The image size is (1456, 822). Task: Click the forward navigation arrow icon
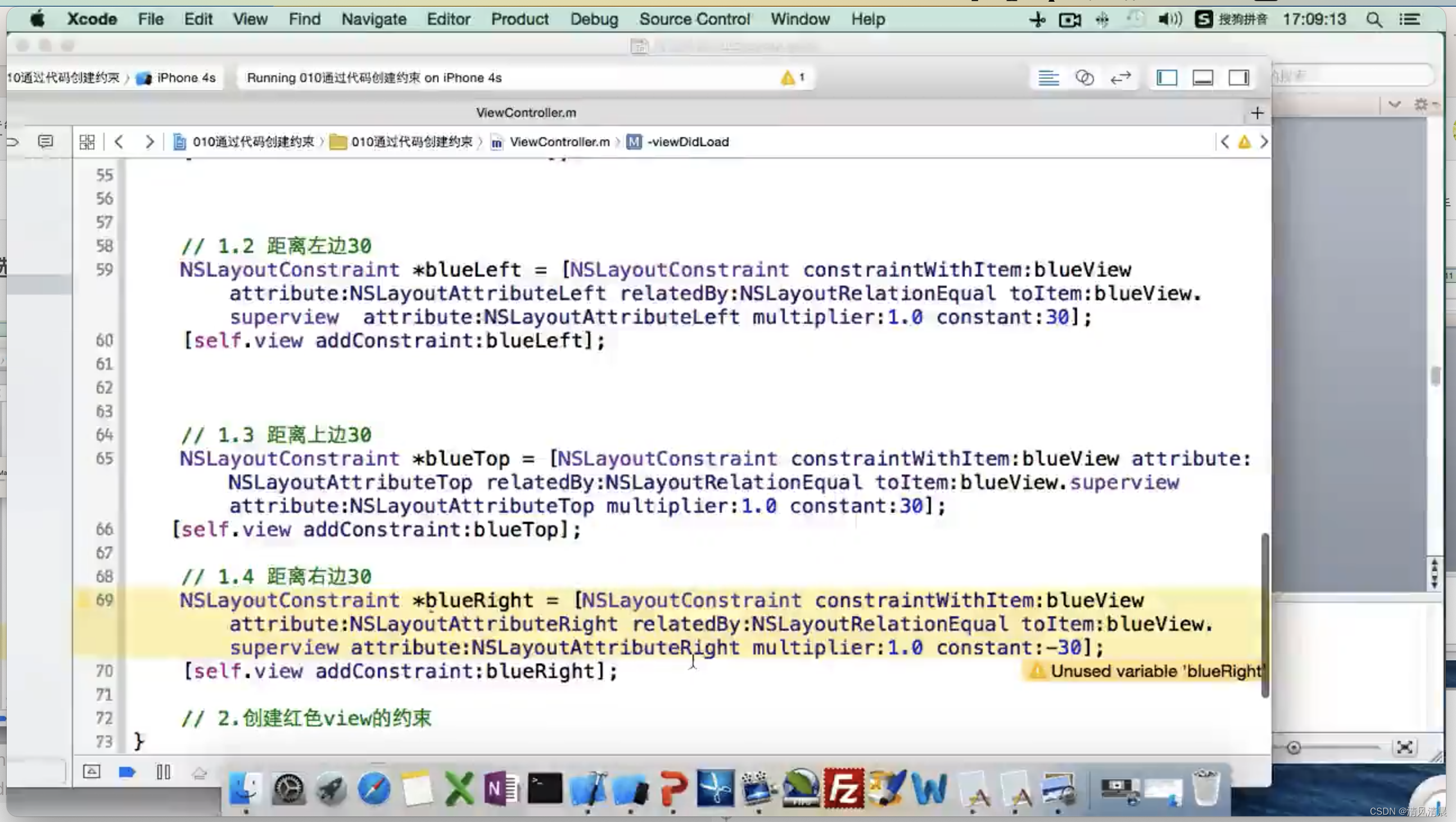(x=149, y=142)
